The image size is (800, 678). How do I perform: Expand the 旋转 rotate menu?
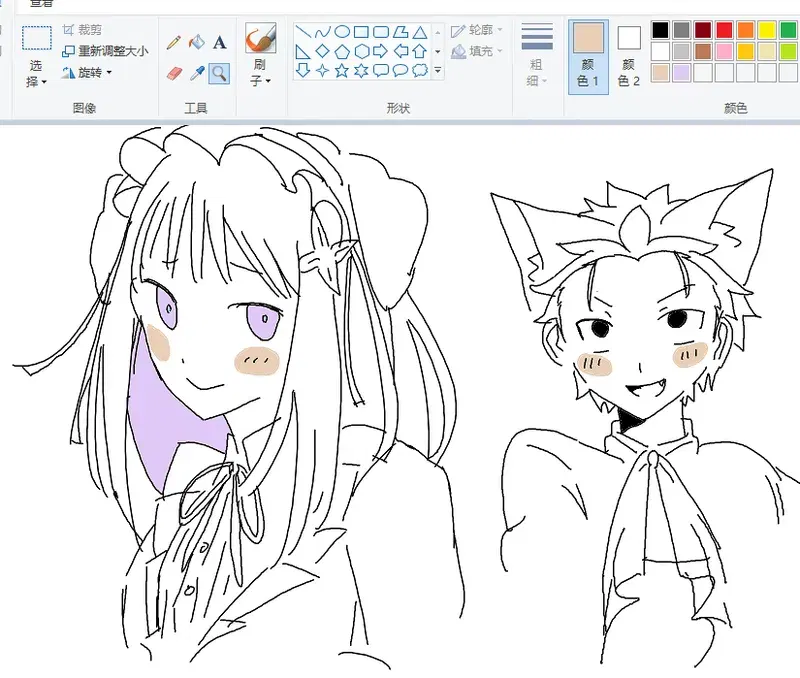click(86, 73)
